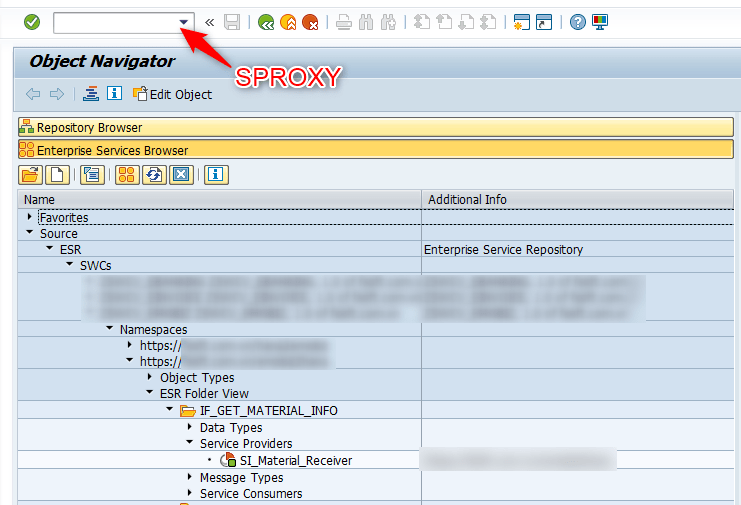Viewport: 741px width, 505px height.
Task: Expand the Favorites tree node
Action: tap(29, 217)
